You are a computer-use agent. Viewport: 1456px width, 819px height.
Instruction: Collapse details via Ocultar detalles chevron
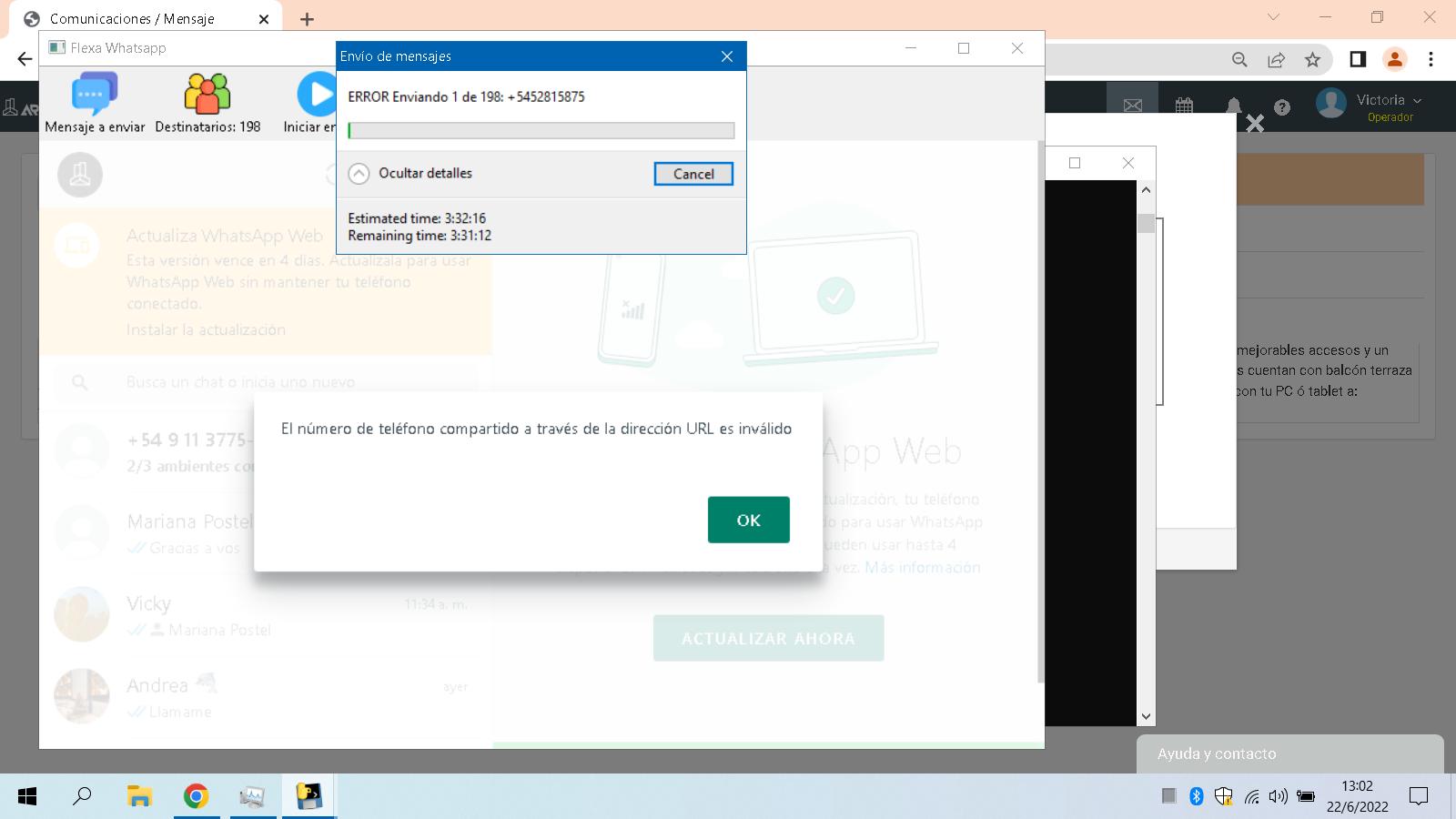point(359,173)
